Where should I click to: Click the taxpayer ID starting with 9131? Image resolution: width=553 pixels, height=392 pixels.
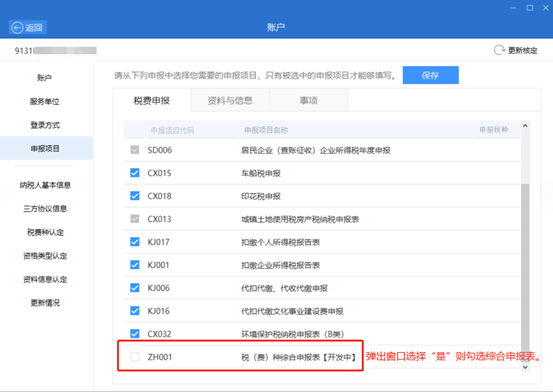(x=55, y=50)
